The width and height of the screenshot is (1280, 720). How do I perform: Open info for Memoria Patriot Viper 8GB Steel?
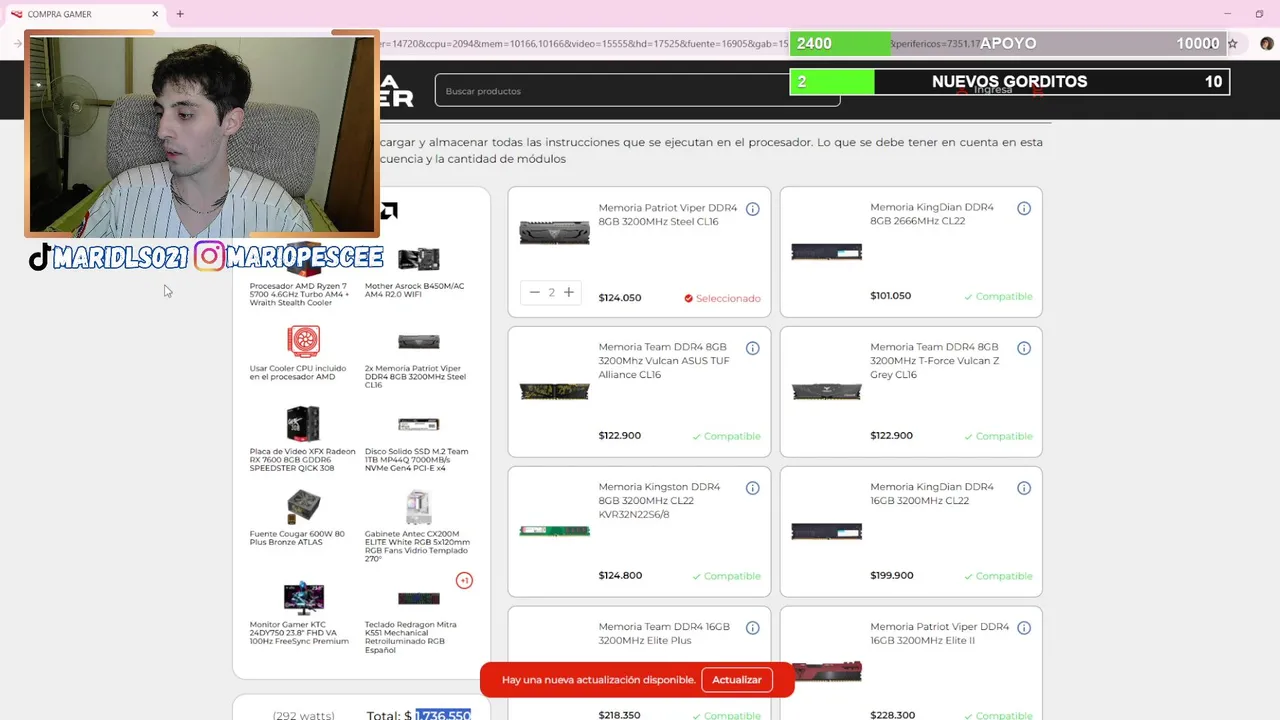(x=753, y=209)
